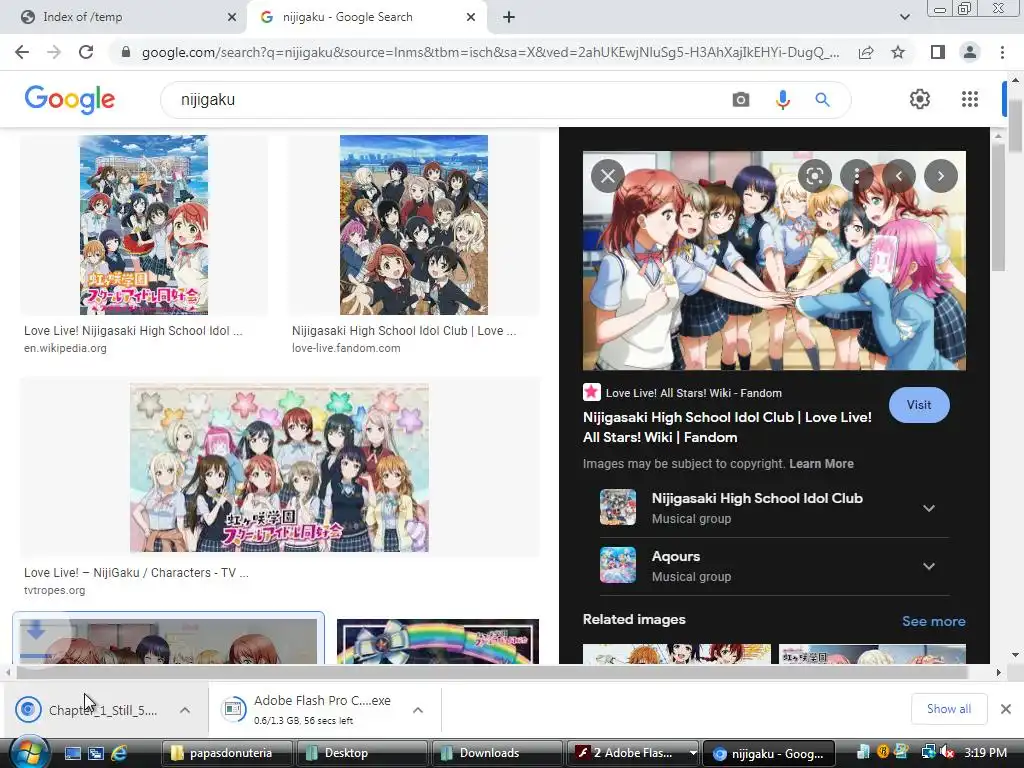The height and width of the screenshot is (768, 1024).
Task: Start voice search with the microphone
Action: click(x=782, y=100)
